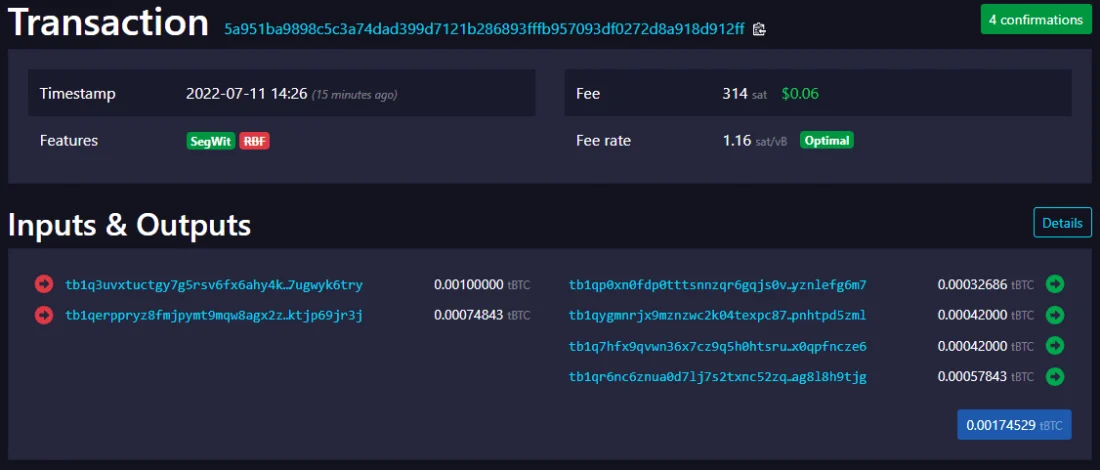This screenshot has height=470, width=1100.
Task: Open input address tb1q3uvxtuctgy7g5rsv6fx6ahy4k
Action: (214, 285)
